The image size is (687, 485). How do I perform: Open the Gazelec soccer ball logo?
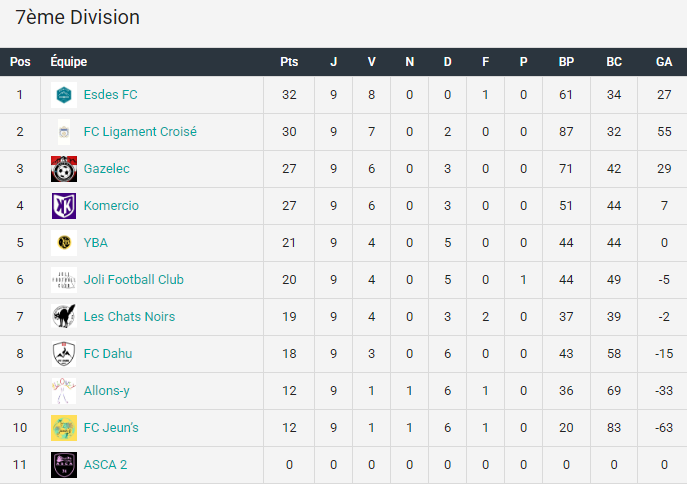click(x=64, y=169)
